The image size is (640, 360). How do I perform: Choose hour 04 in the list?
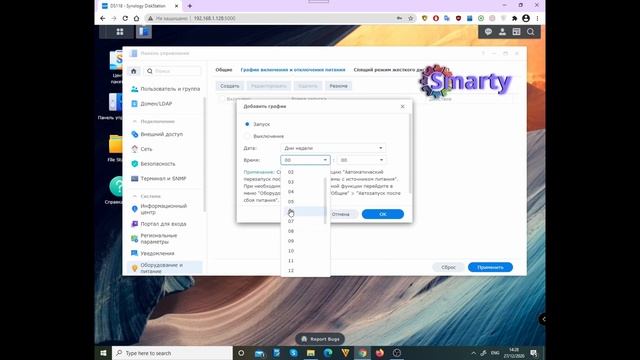(304, 192)
